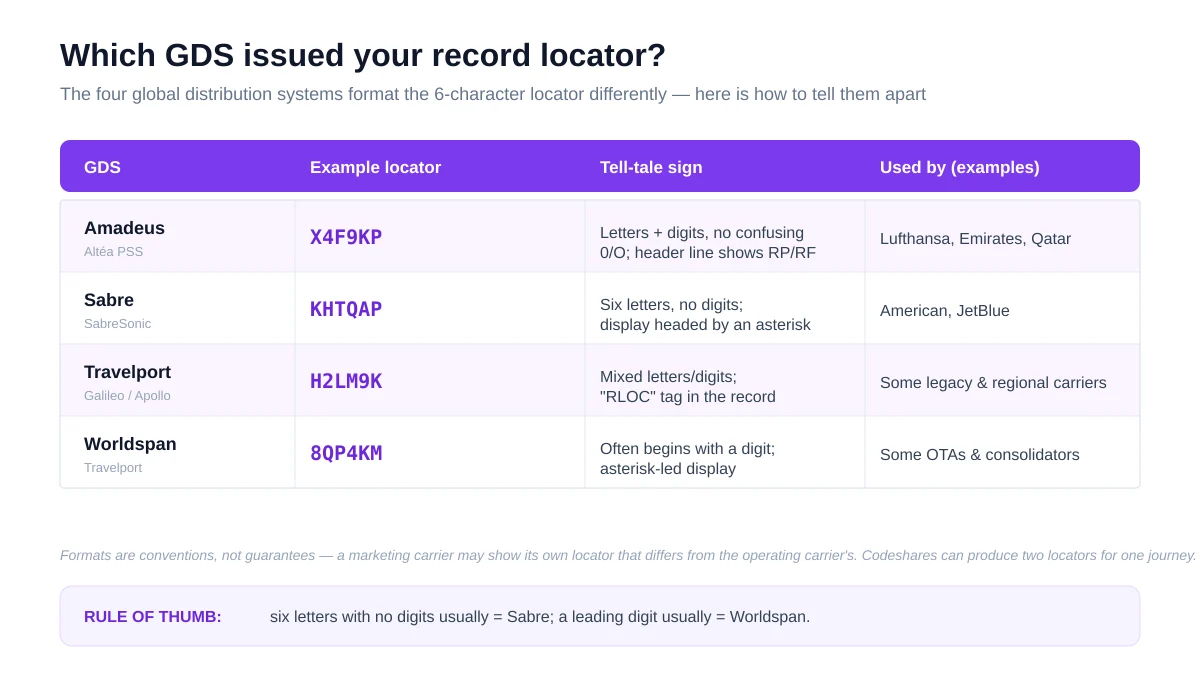This screenshot has width=1200, height=675.
Task: Click the 'Tell-tale sign' column header
Action: [x=651, y=167]
